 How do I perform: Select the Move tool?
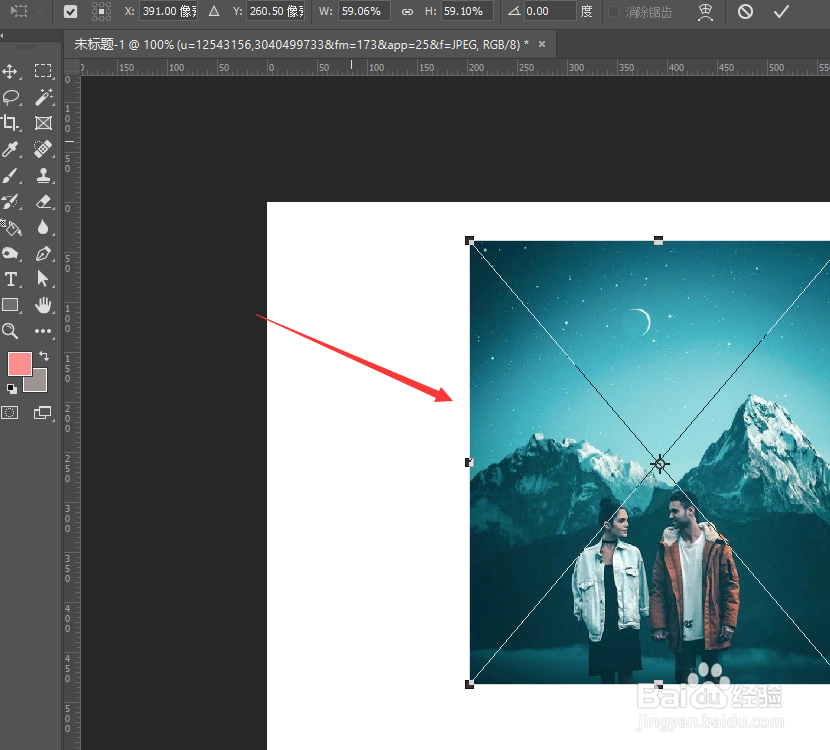click(10, 71)
